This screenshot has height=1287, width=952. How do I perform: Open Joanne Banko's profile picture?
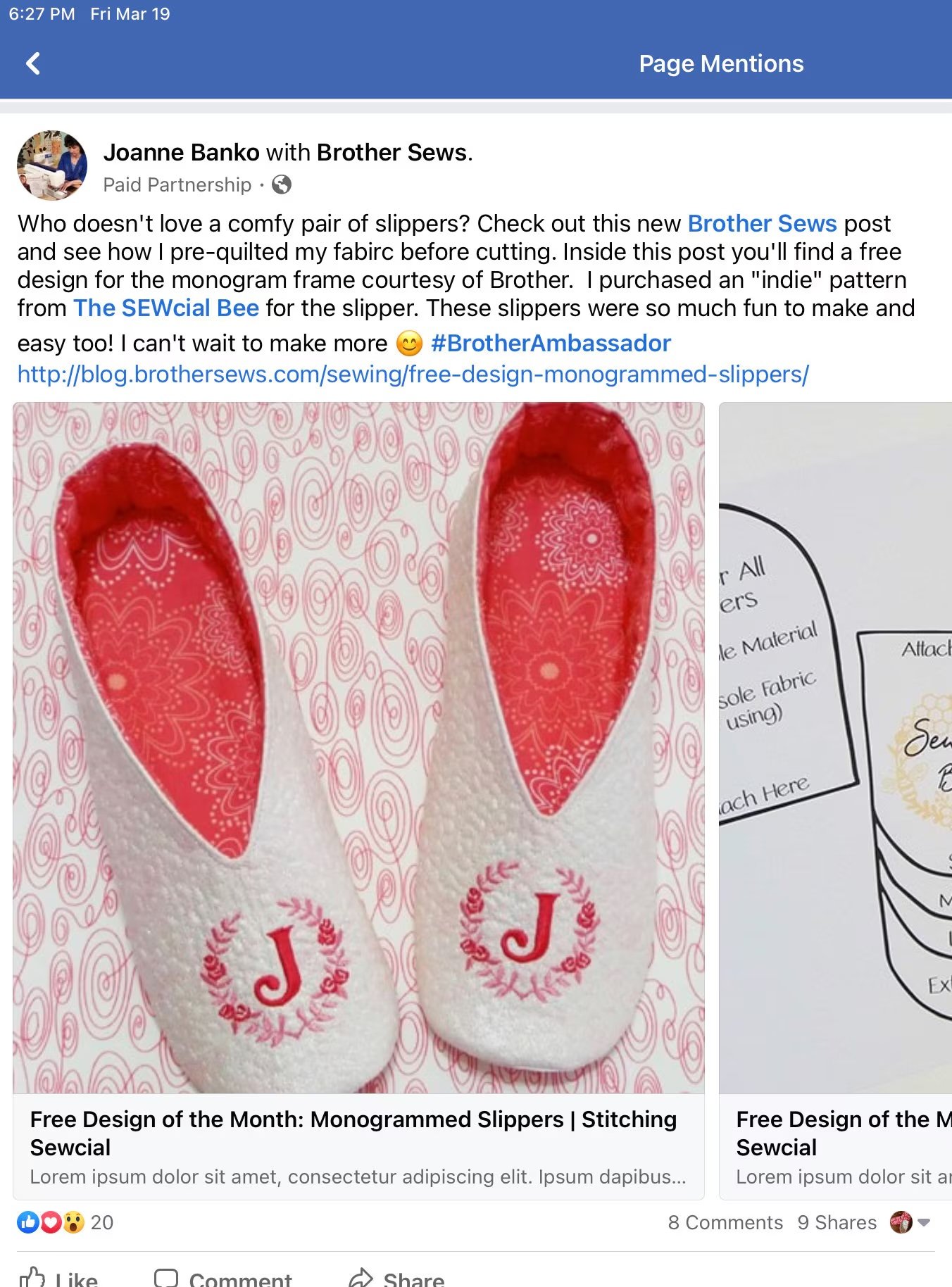click(x=52, y=165)
